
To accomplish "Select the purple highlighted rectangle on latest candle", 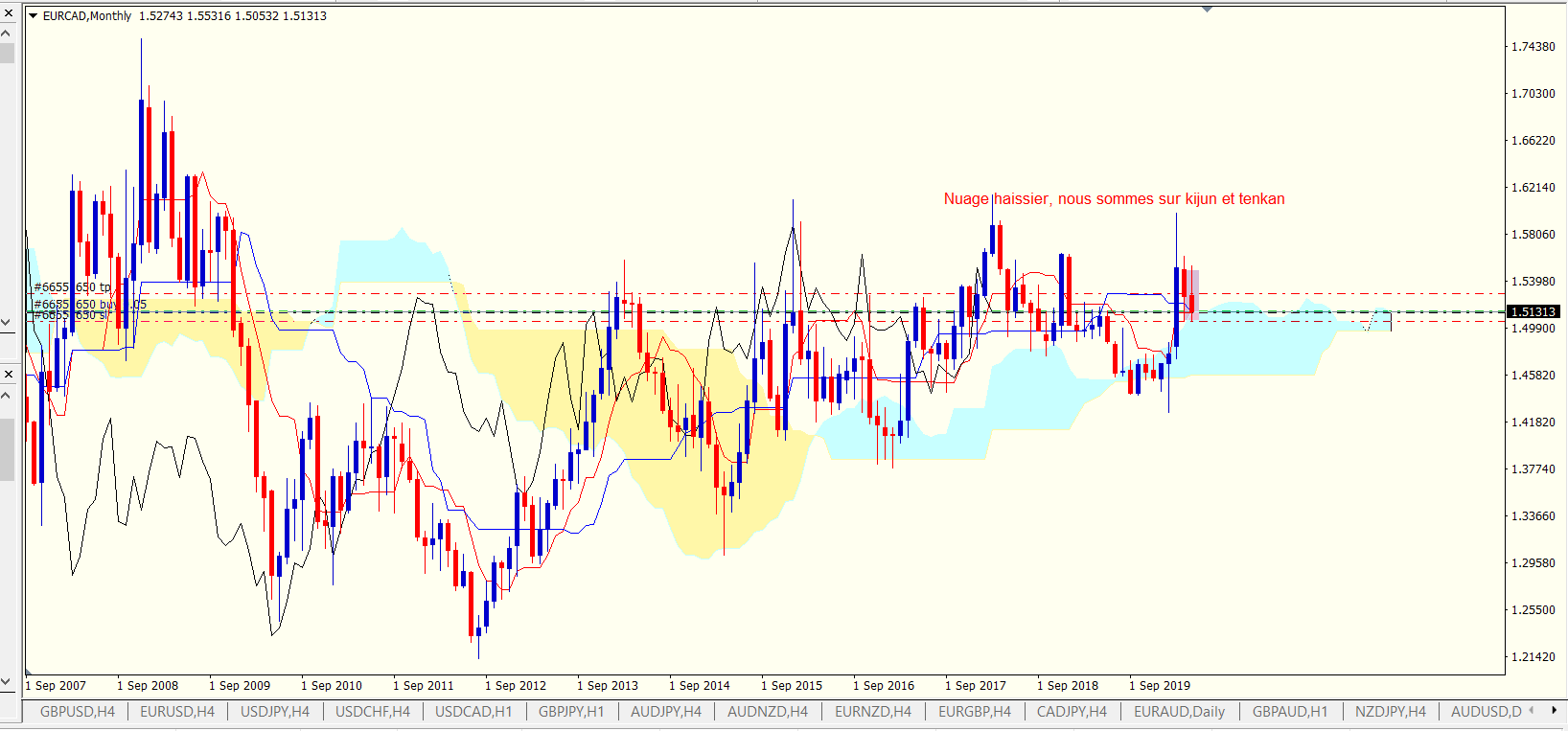I will (x=1193, y=294).
